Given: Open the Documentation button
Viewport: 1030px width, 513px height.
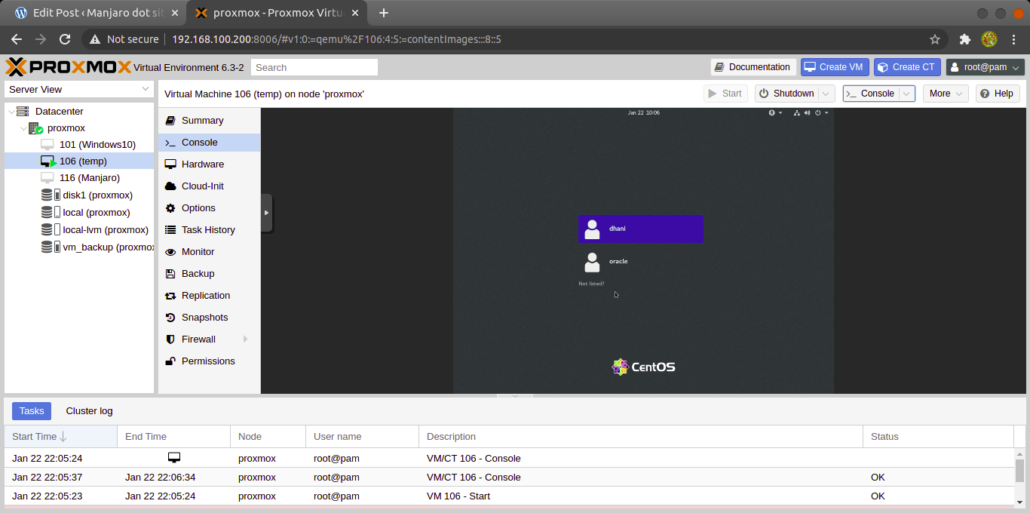Looking at the screenshot, I should 753,67.
